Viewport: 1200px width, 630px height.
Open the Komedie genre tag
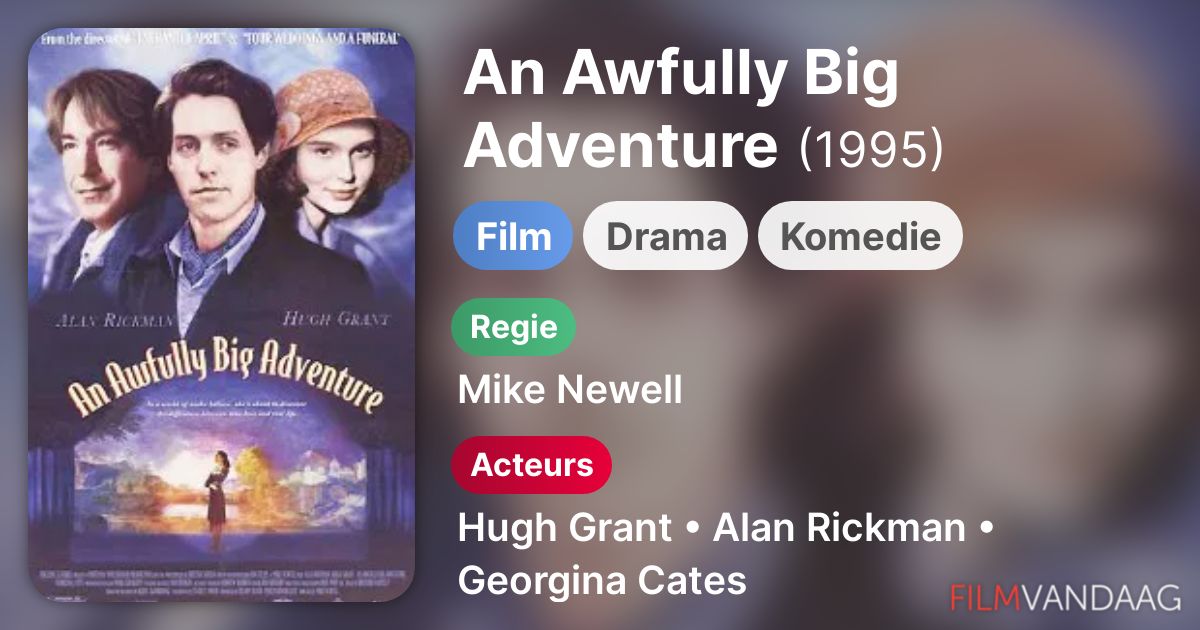[860, 236]
